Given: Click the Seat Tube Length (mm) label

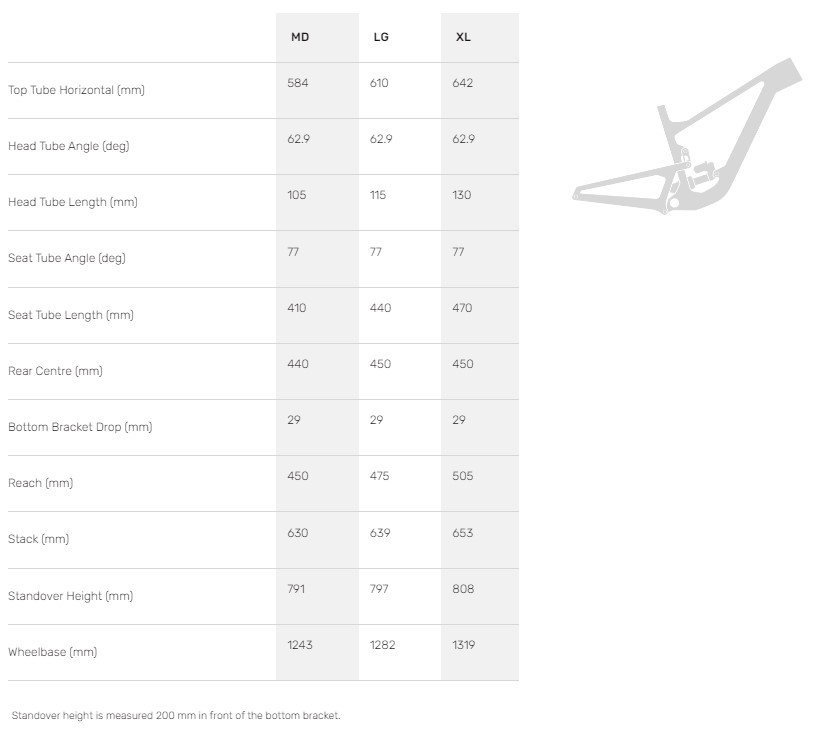Looking at the screenshot, I should (x=70, y=315).
